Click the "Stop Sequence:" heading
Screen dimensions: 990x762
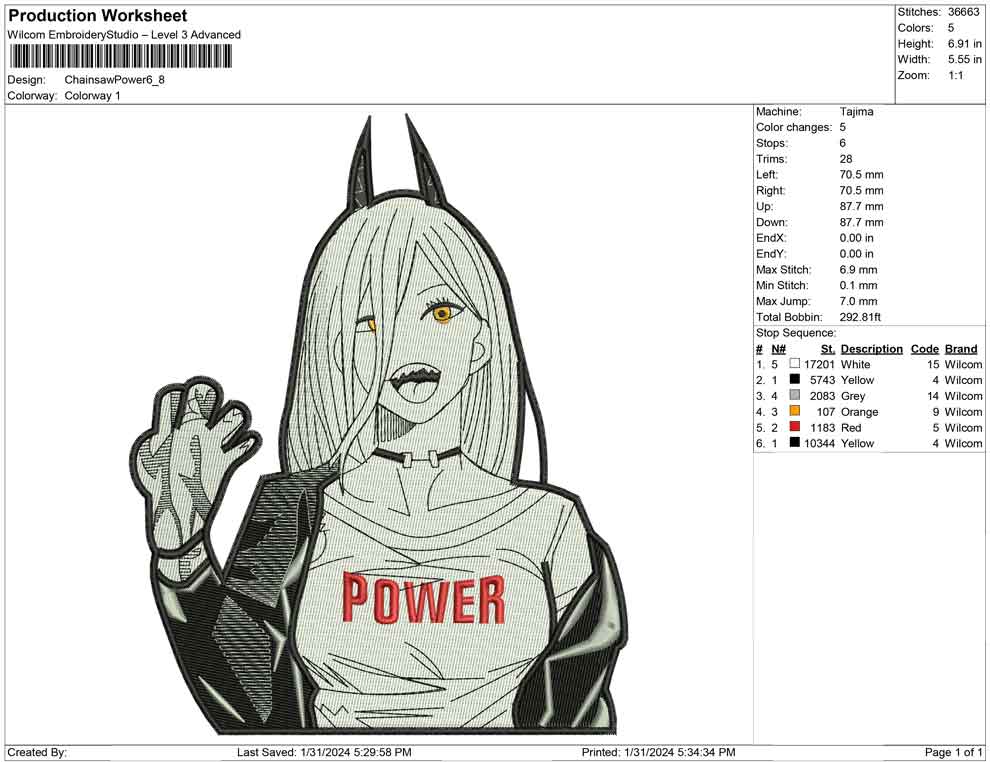coord(796,333)
